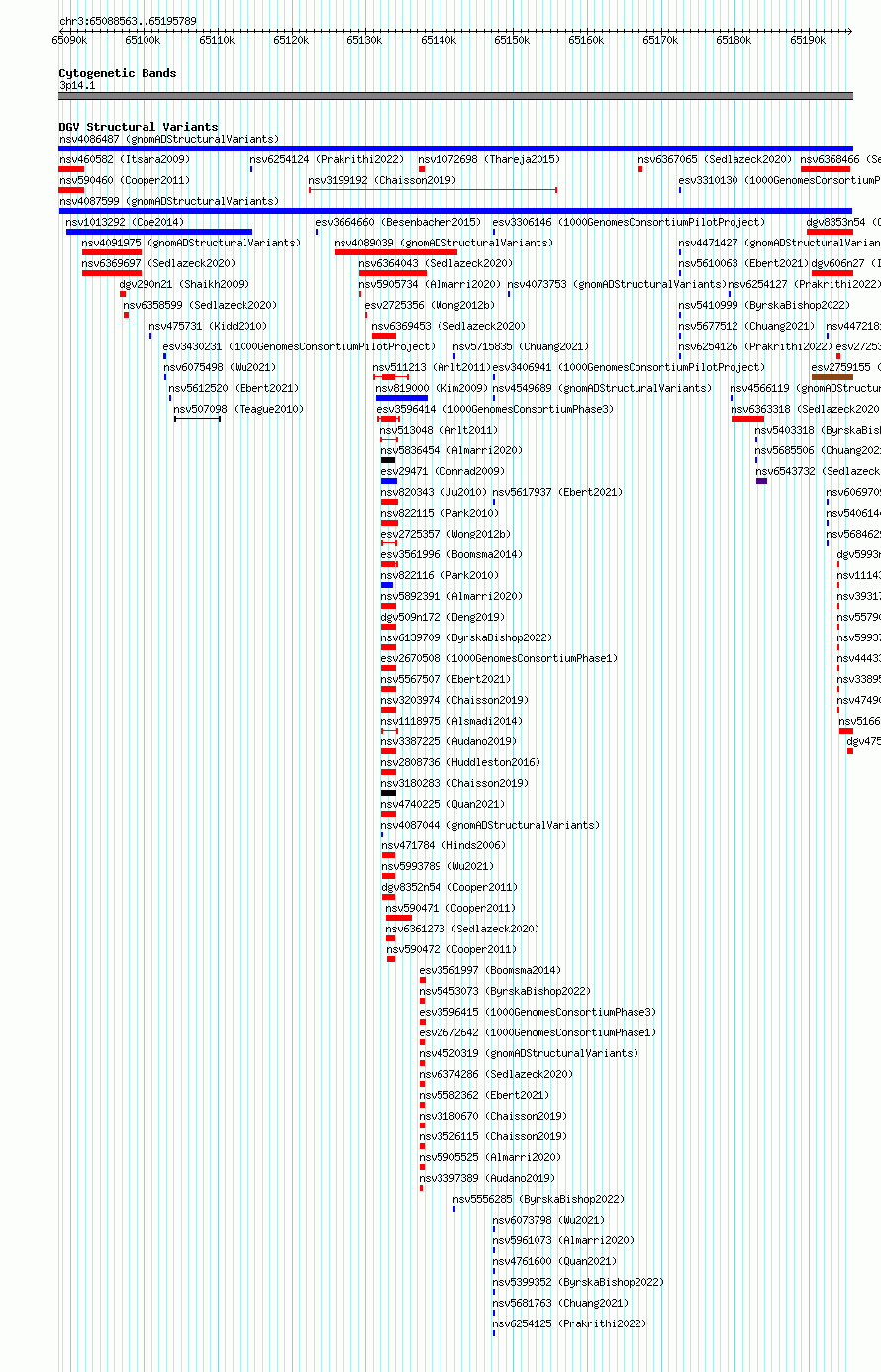This screenshot has height=1372, width=881.
Task: Click nsv511213 (Arlt2011) label
Action: [x=432, y=367]
